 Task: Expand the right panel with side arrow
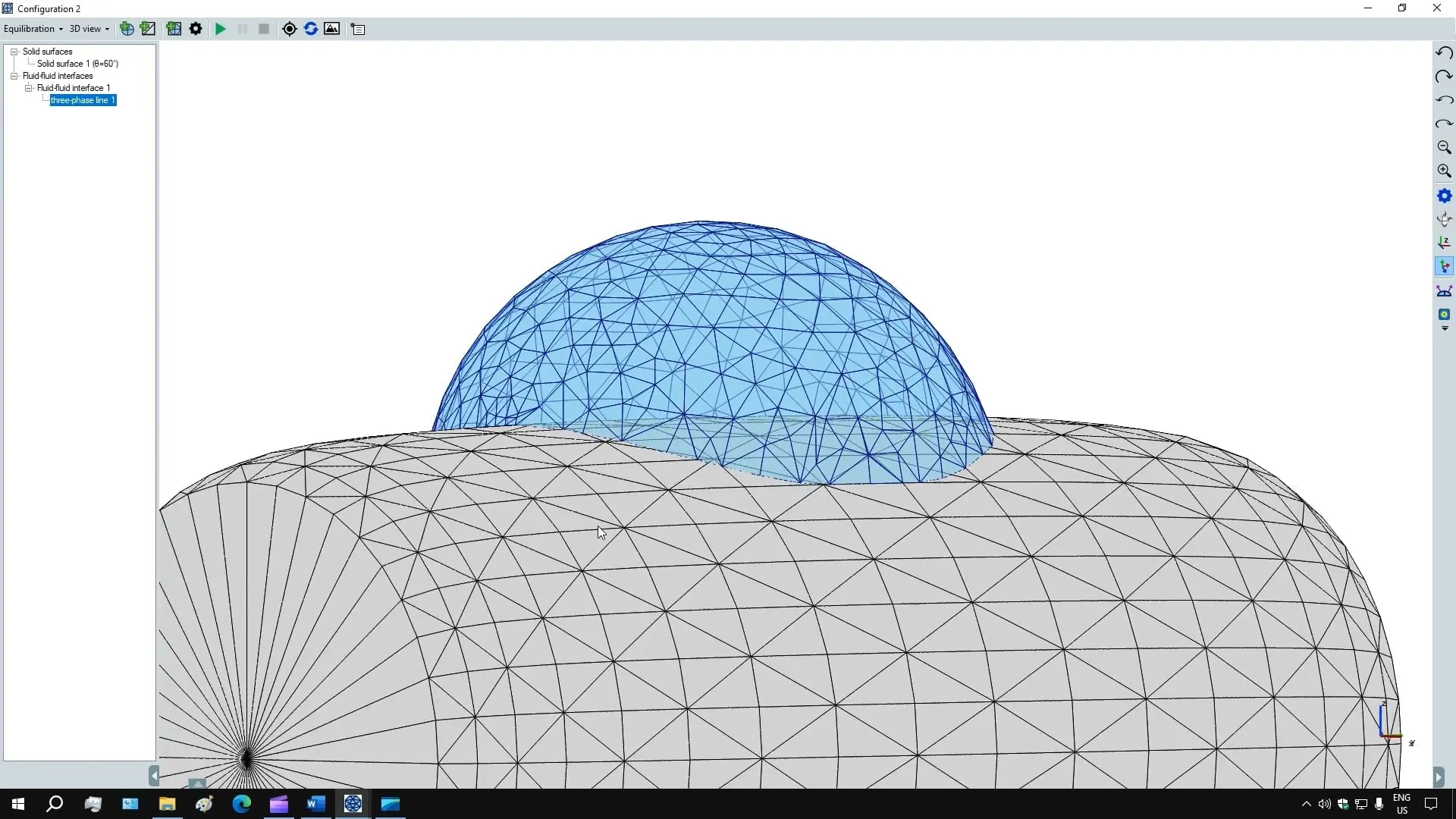[x=1439, y=777]
